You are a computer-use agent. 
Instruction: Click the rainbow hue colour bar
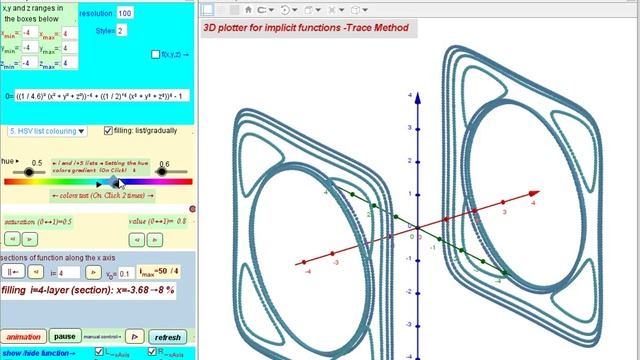click(x=98, y=182)
